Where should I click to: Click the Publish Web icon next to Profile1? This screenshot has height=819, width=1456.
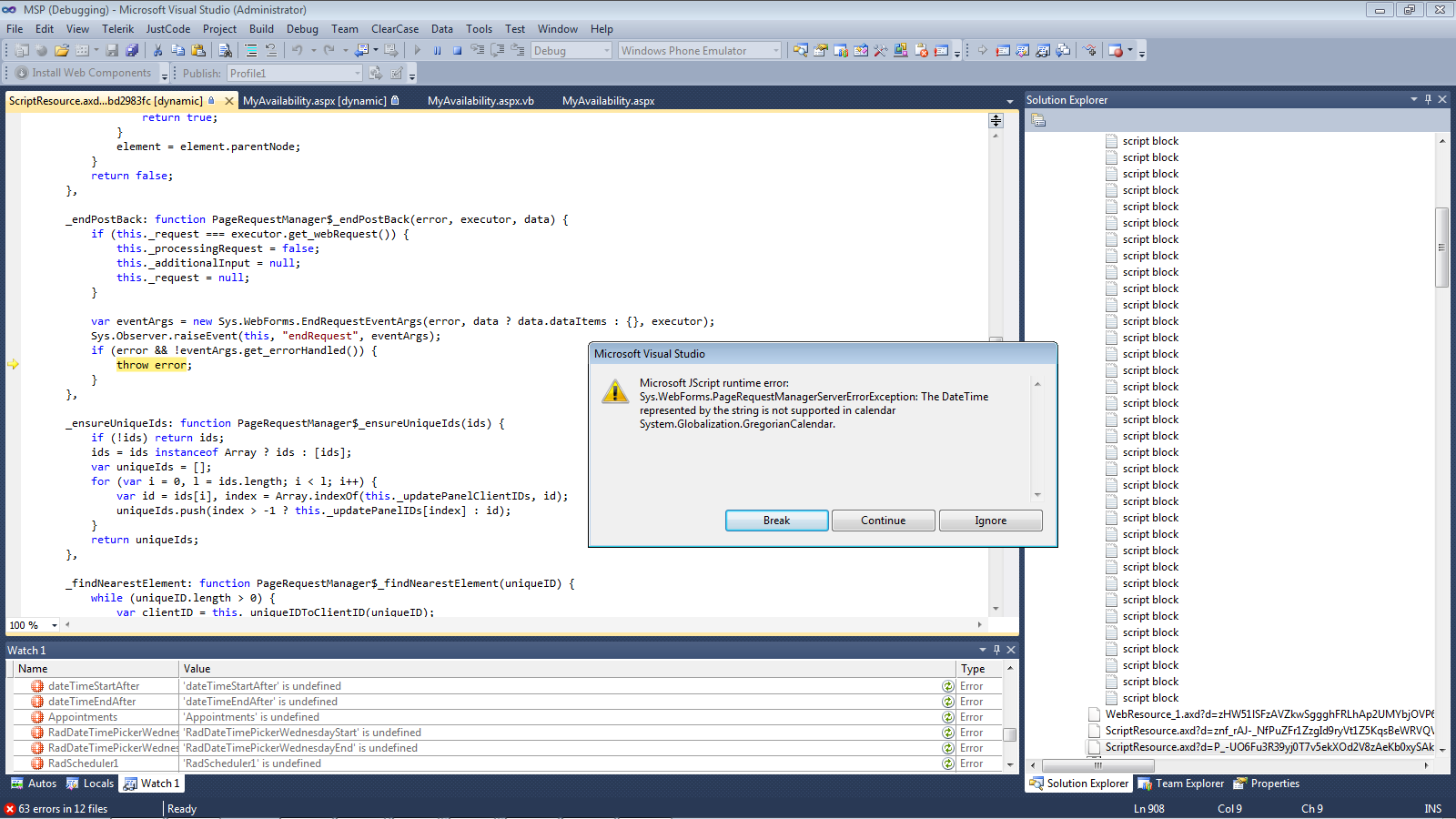coord(375,73)
